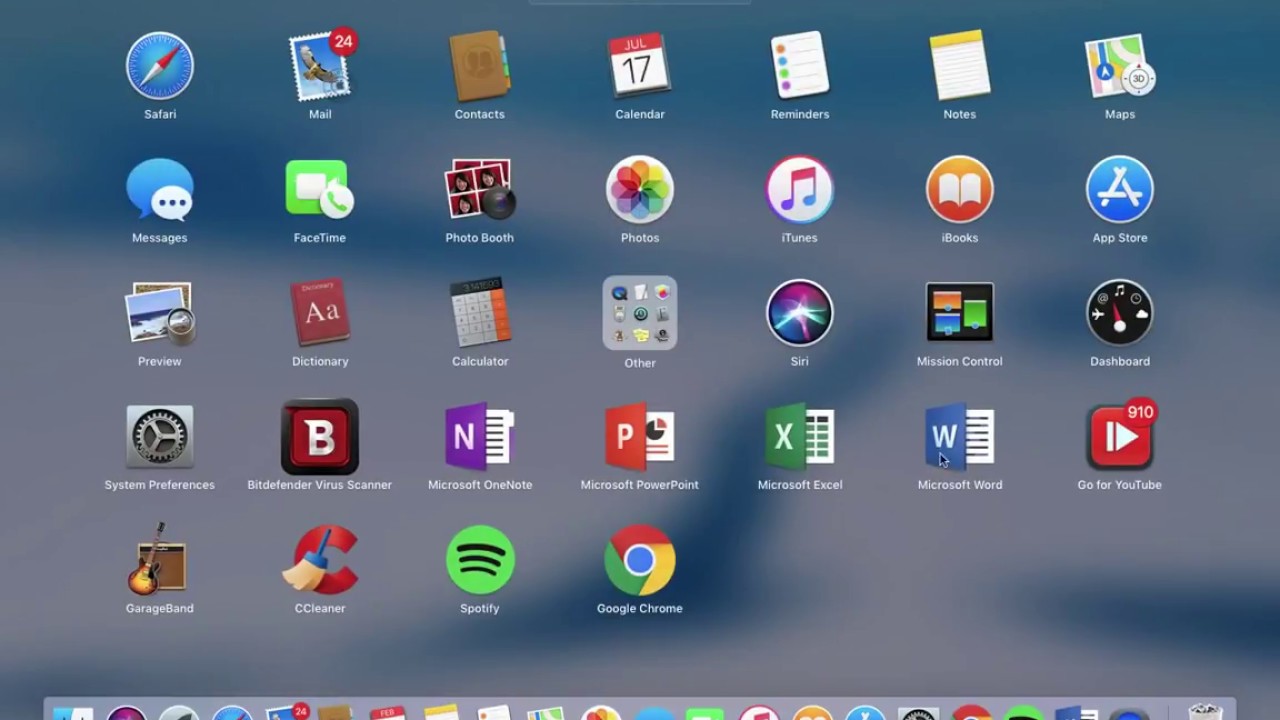The width and height of the screenshot is (1280, 720).
Task: Launch the Preview app
Action: (160, 314)
